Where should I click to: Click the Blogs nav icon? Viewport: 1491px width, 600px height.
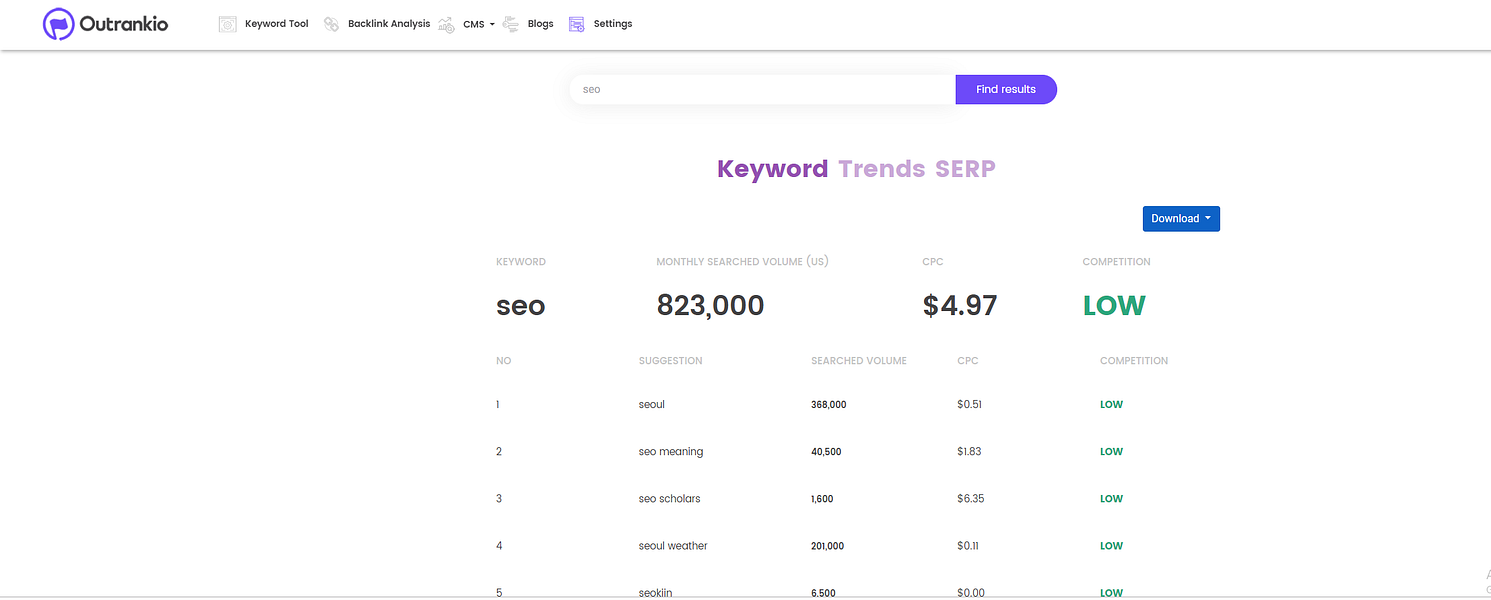tap(511, 24)
